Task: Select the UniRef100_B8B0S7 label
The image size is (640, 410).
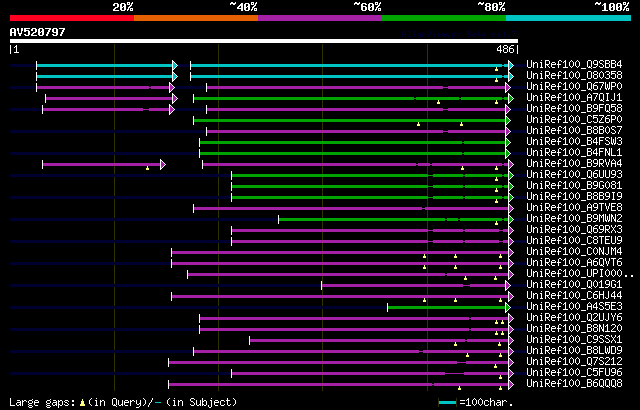Action: (574, 131)
